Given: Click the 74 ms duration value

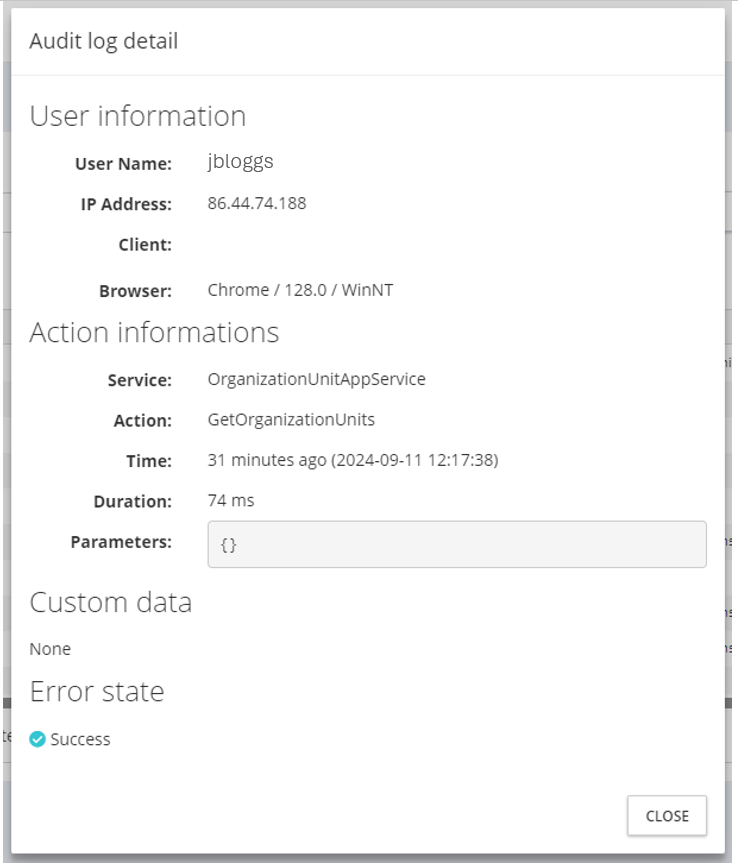Looking at the screenshot, I should [231, 501].
